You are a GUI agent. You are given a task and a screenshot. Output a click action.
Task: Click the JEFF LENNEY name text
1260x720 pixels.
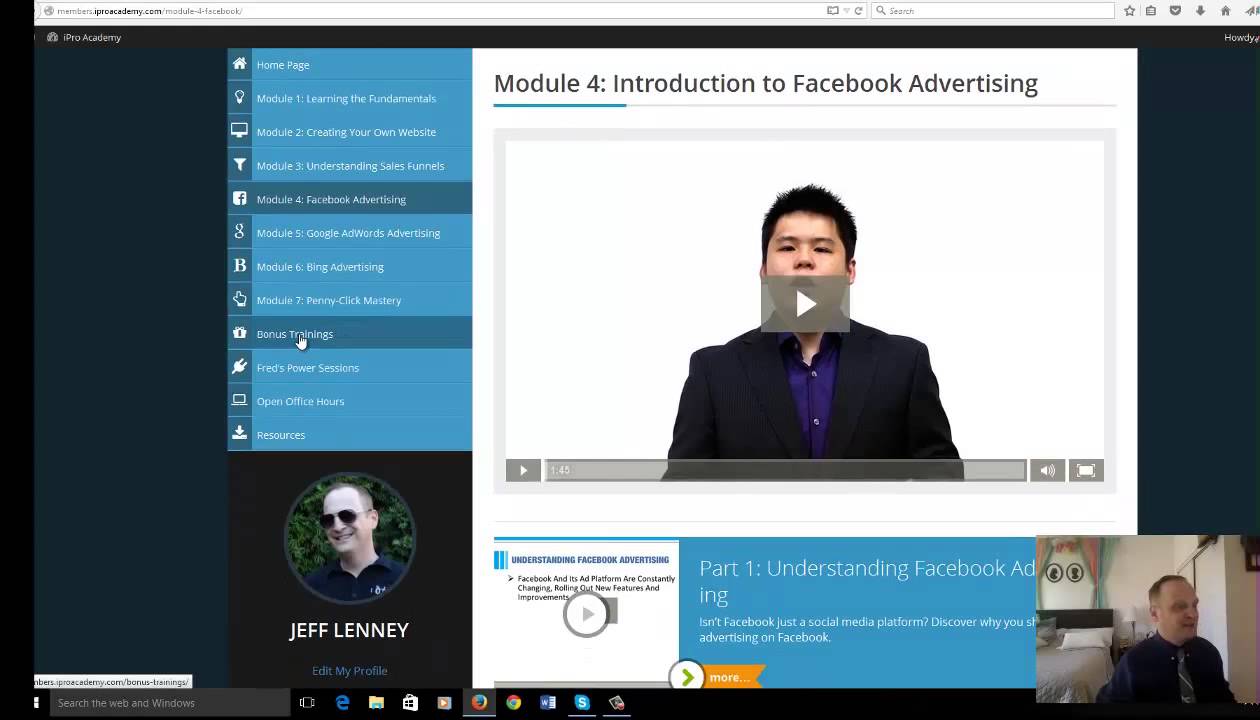(349, 630)
